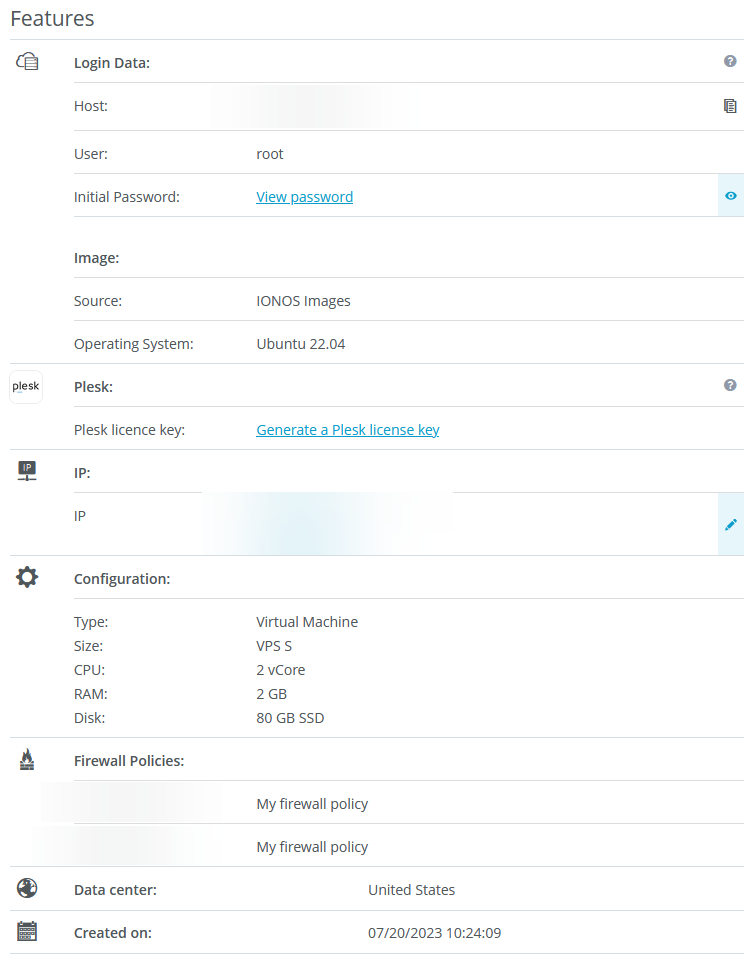Click Generate a Plesk license key
Image resolution: width=756 pixels, height=964 pixels.
click(x=347, y=430)
